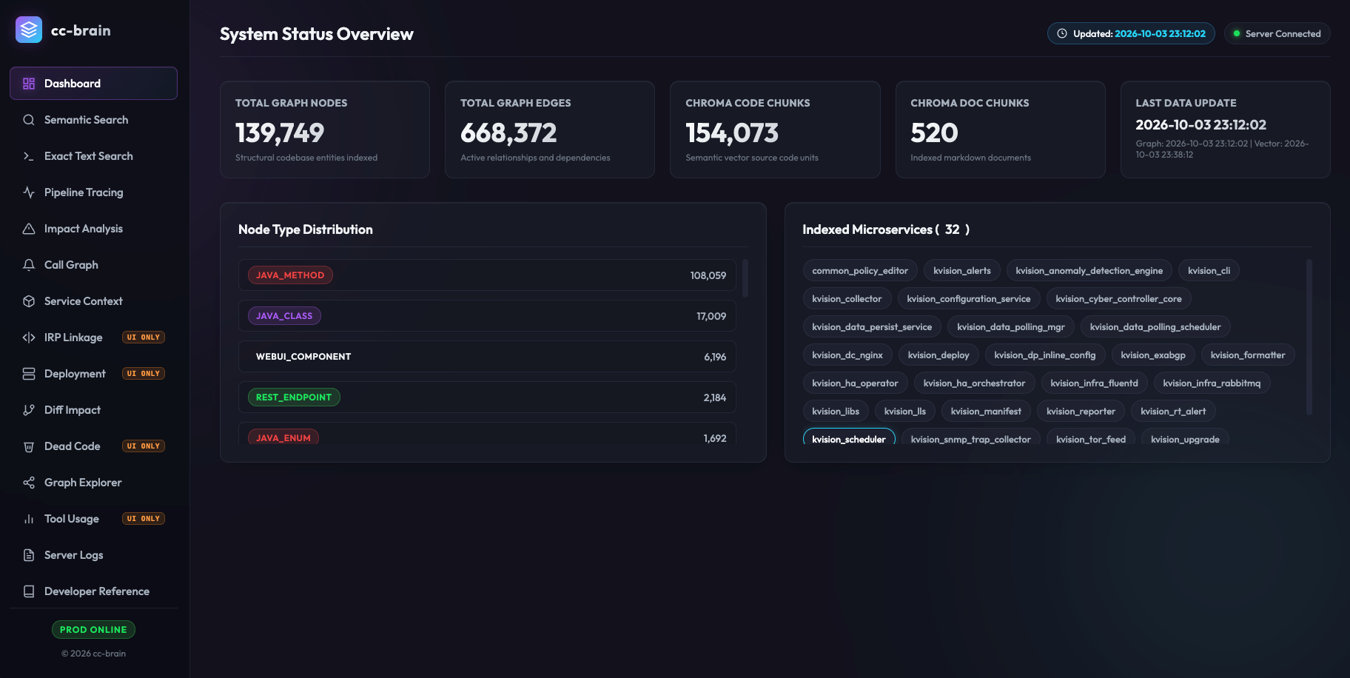Open Diff Impact from the sidebar

pos(94,410)
